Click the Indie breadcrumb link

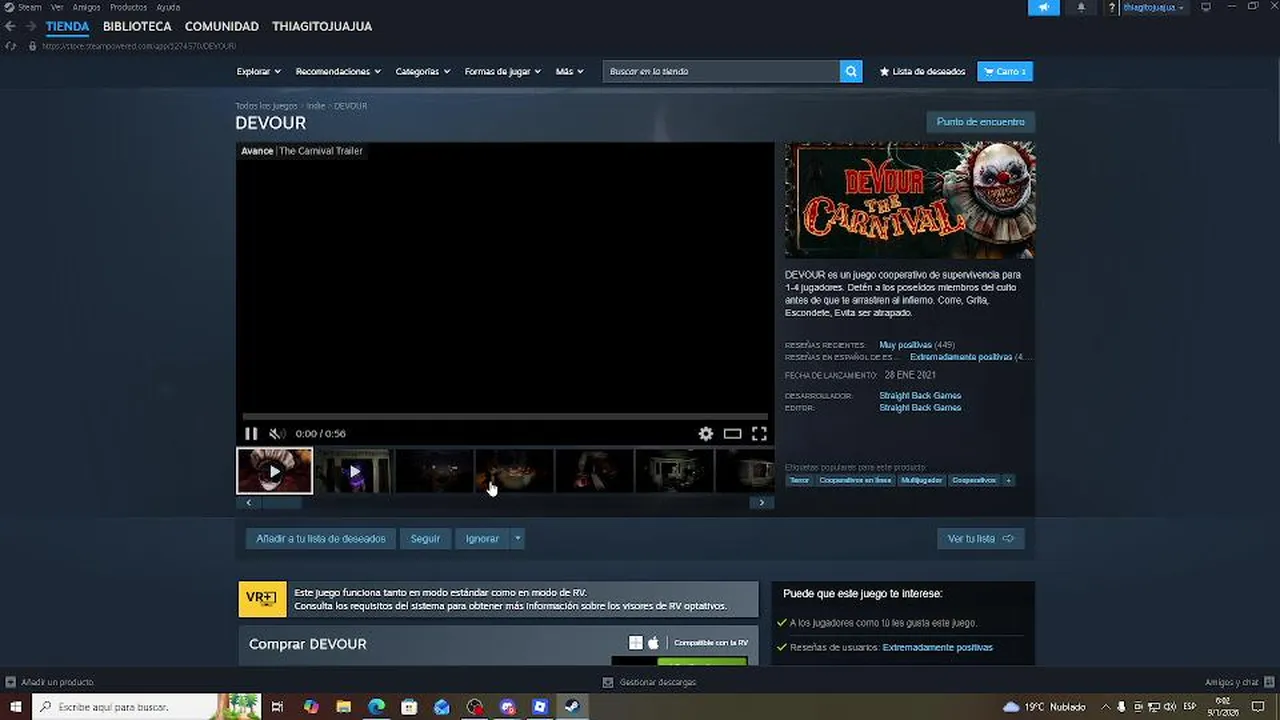316,106
